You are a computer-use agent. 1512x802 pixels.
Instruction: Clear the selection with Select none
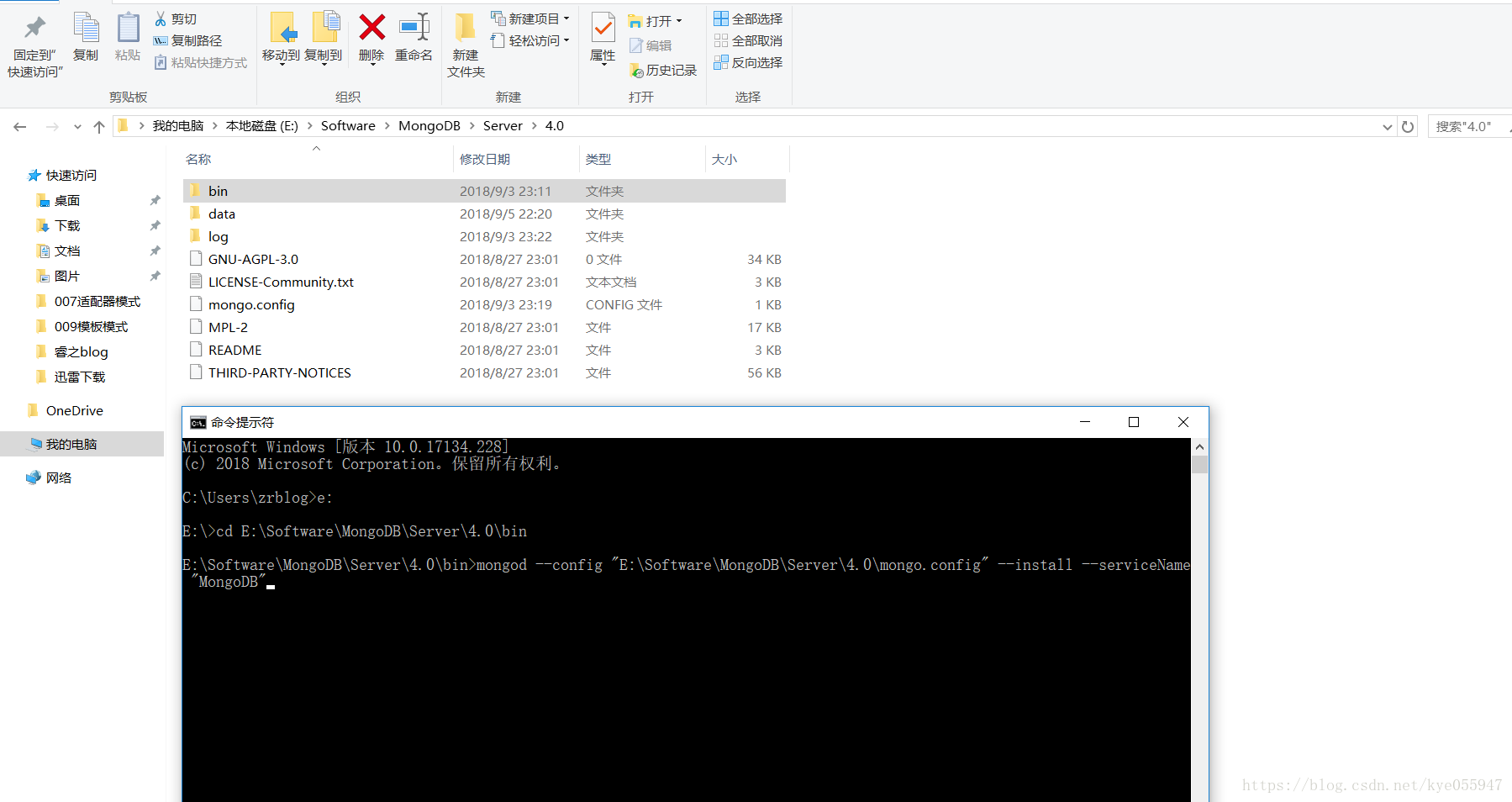[x=748, y=40]
